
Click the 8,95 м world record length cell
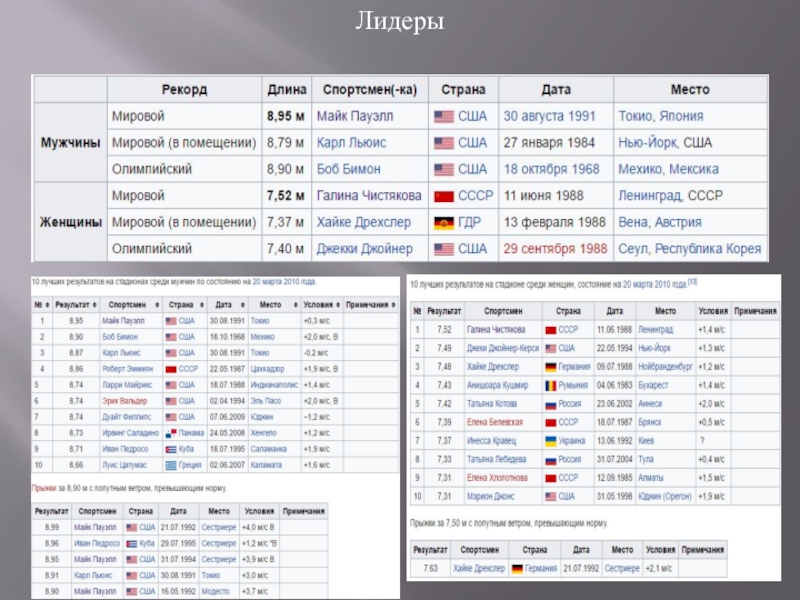[x=286, y=116]
